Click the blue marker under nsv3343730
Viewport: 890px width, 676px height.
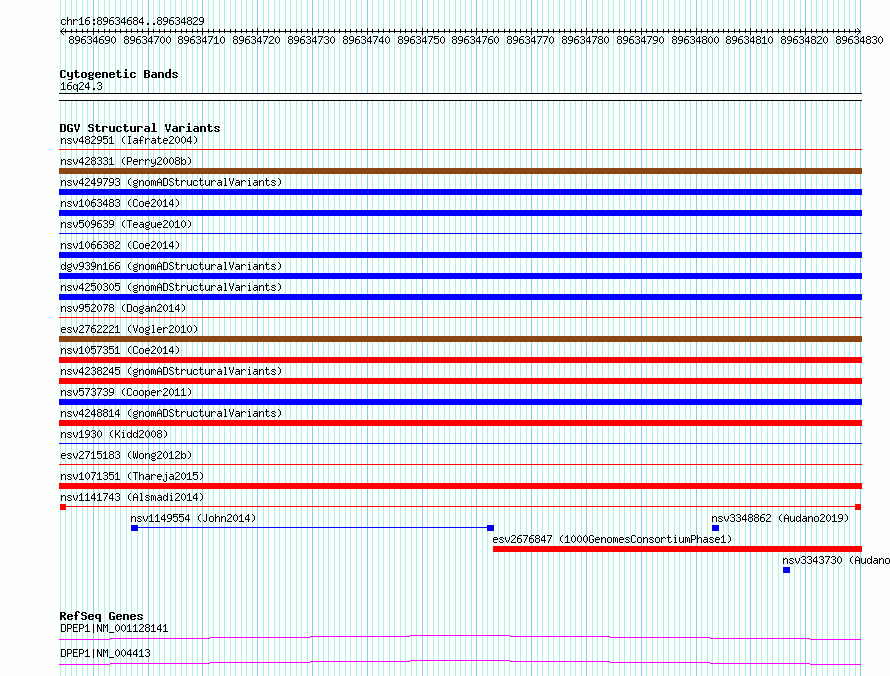787,570
